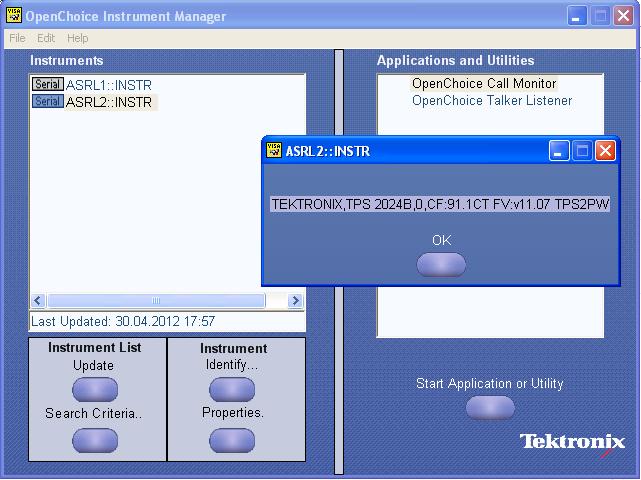Click the Instrument Identify button

[x=232, y=390]
